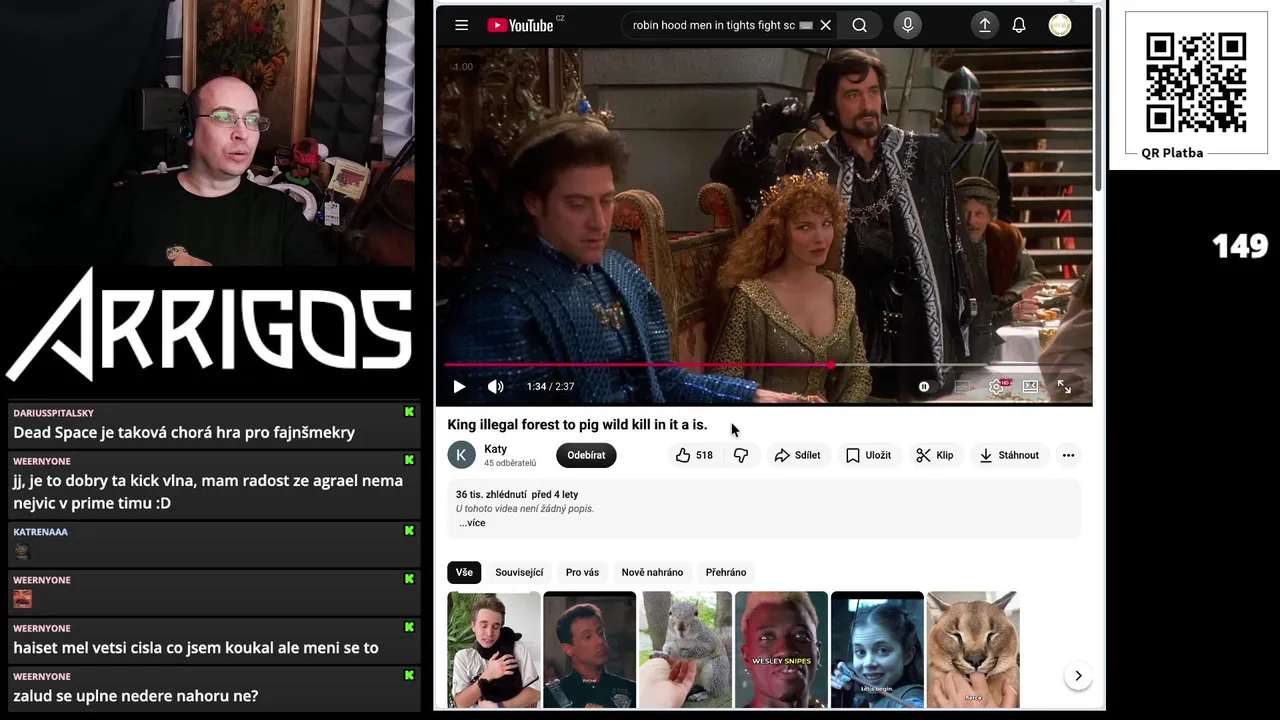Open the account avatar menu

point(1060,26)
